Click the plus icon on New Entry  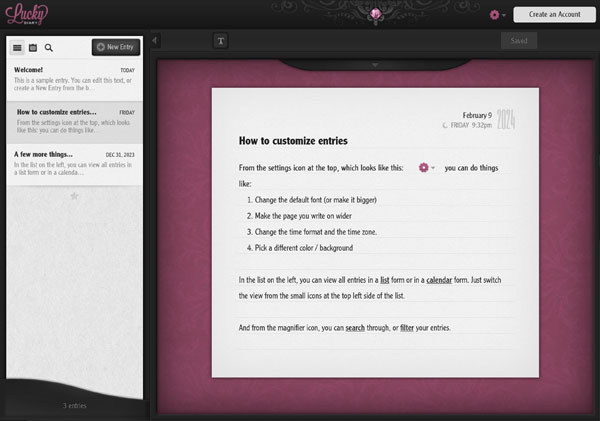tap(100, 47)
